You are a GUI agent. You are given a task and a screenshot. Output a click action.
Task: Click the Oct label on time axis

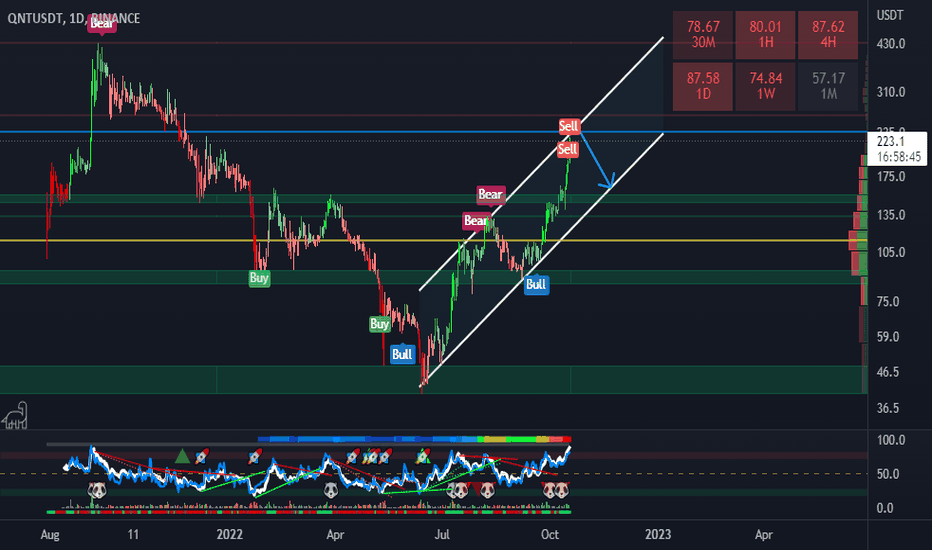(x=550, y=535)
